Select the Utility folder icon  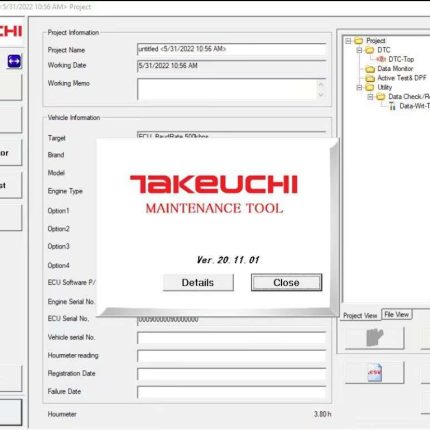370,87
